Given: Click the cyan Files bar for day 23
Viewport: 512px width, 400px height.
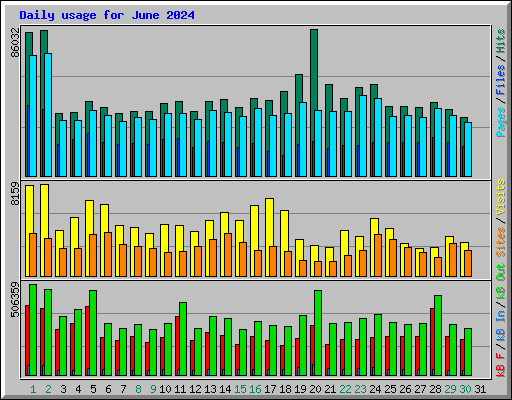Looking at the screenshot, I should coord(363,136).
